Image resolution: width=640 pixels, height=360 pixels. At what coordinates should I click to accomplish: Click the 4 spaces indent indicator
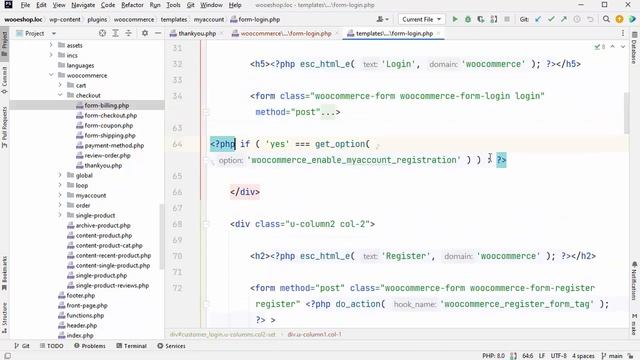click(x=583, y=356)
